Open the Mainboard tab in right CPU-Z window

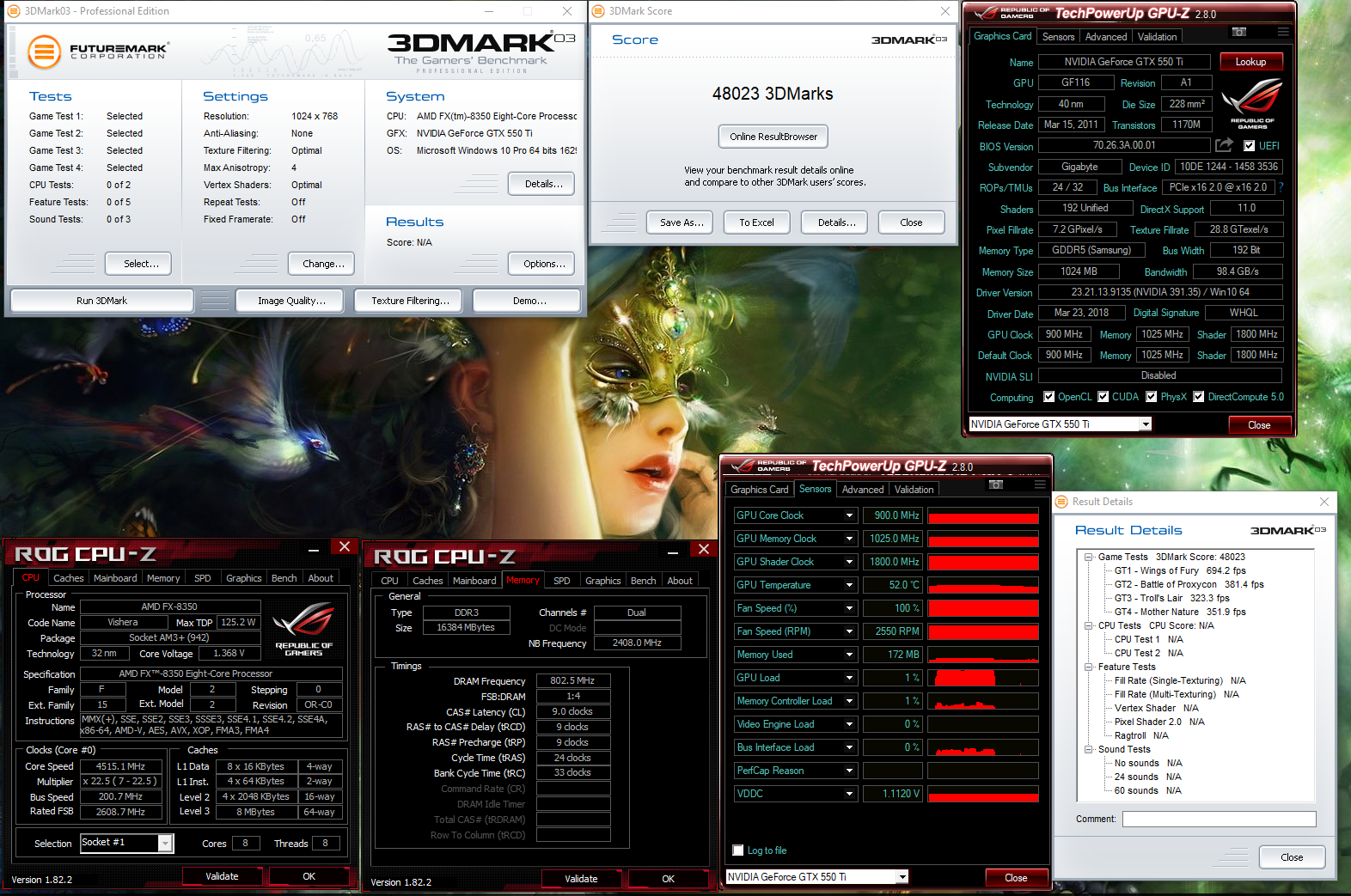pos(474,581)
